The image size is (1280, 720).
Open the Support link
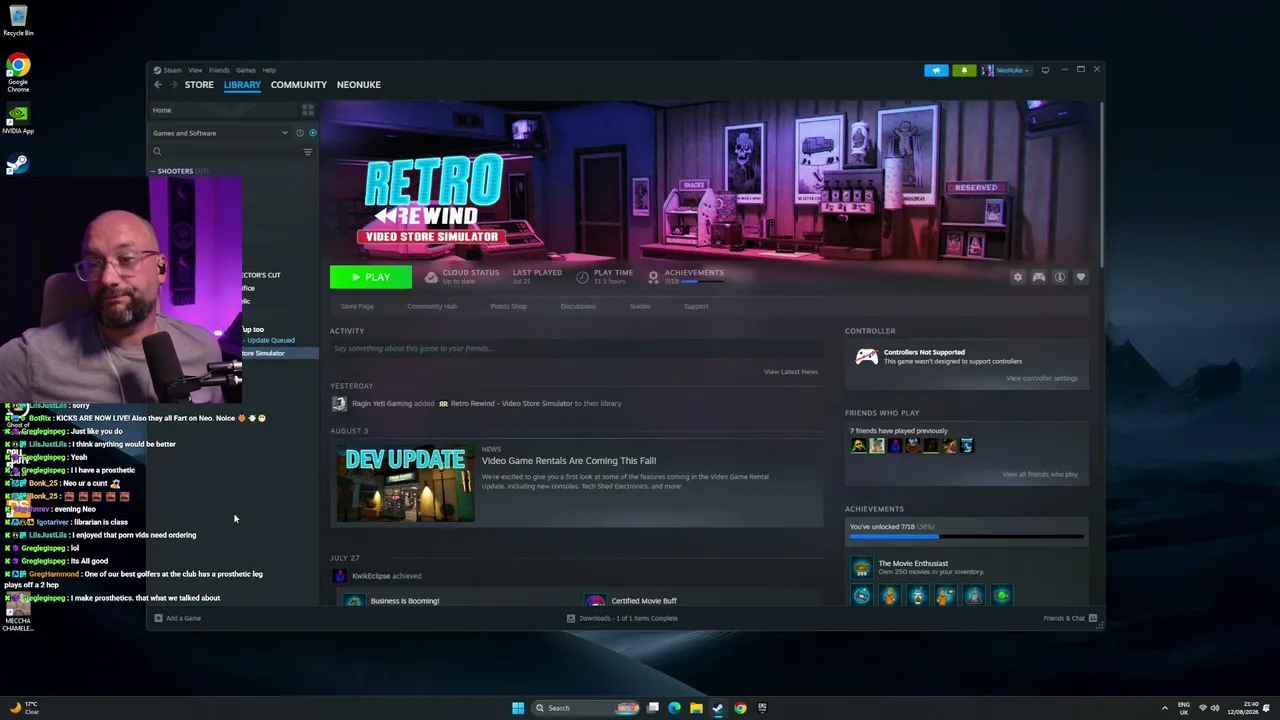point(696,306)
